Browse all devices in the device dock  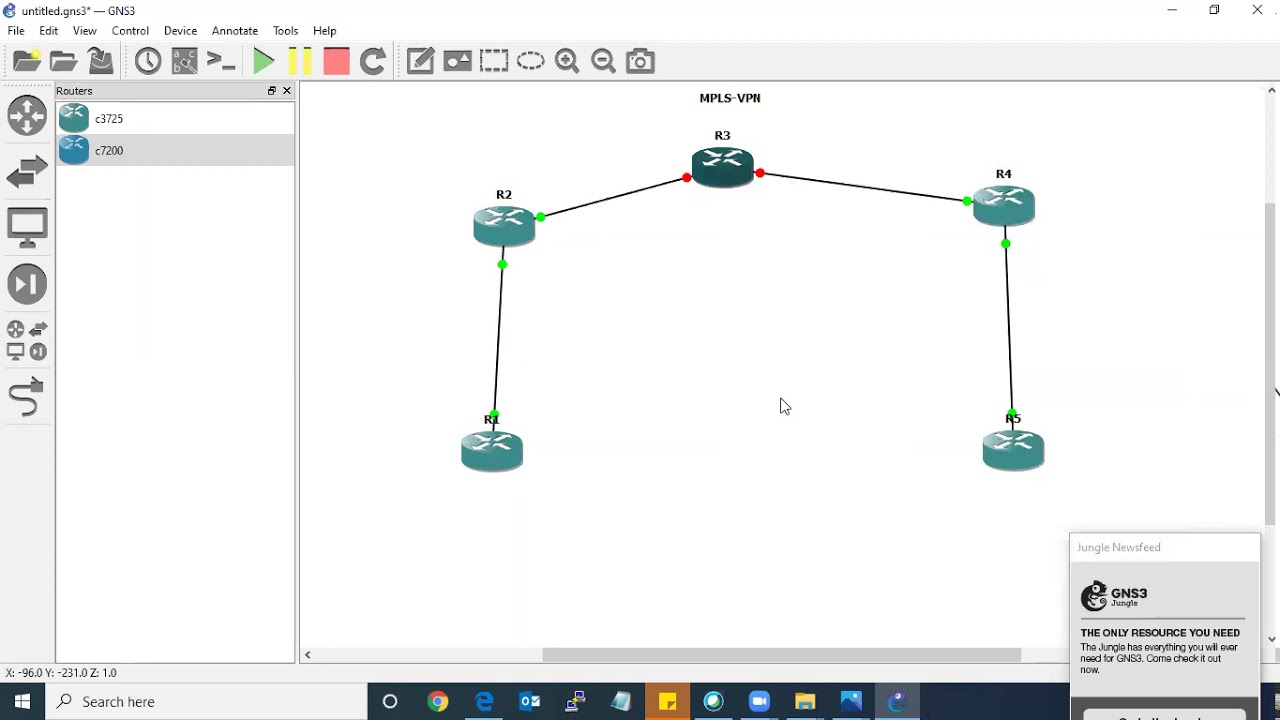point(27,340)
